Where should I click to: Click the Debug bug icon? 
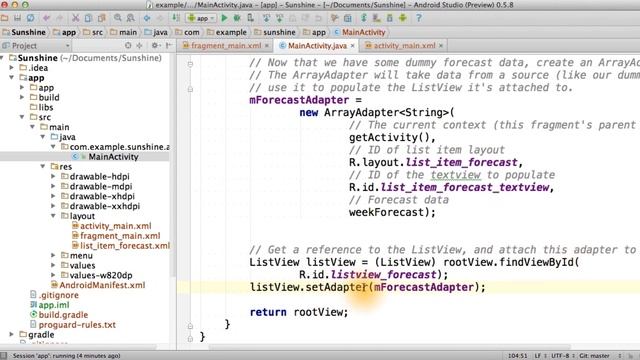coord(237,18)
